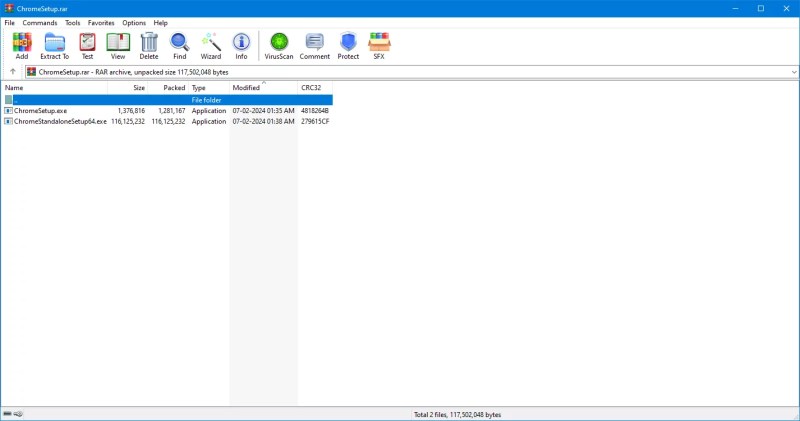800x421 pixels.
Task: Open the Favorites menu
Action: point(101,23)
